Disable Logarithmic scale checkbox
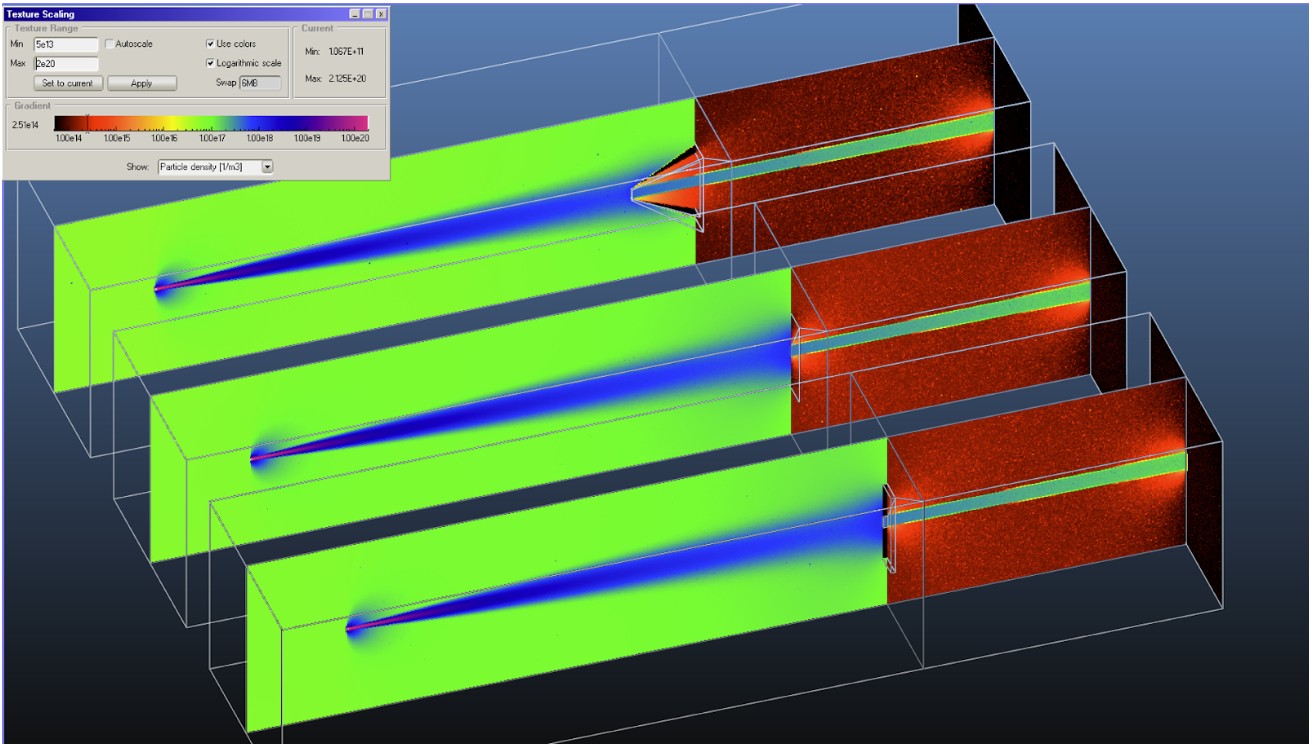Image resolution: width=1312 pixels, height=748 pixels. click(210, 63)
